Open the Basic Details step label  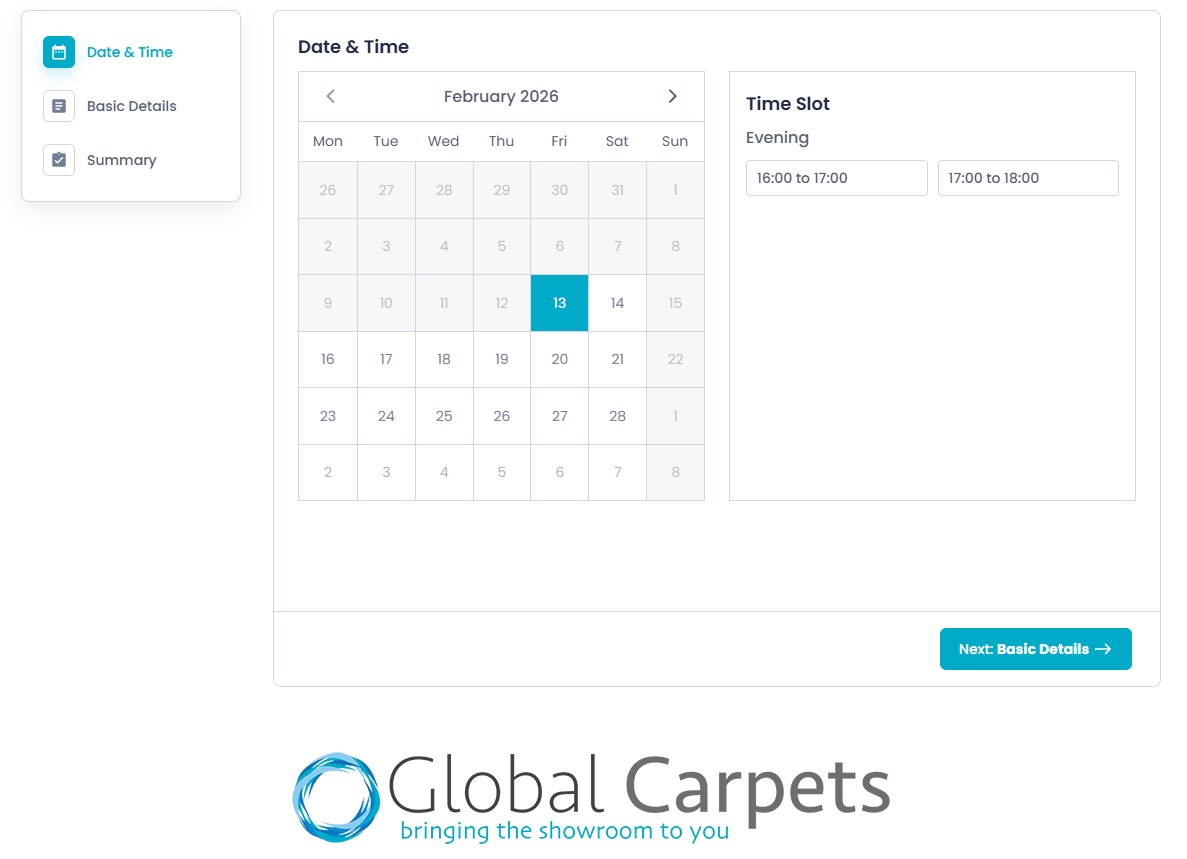[131, 106]
